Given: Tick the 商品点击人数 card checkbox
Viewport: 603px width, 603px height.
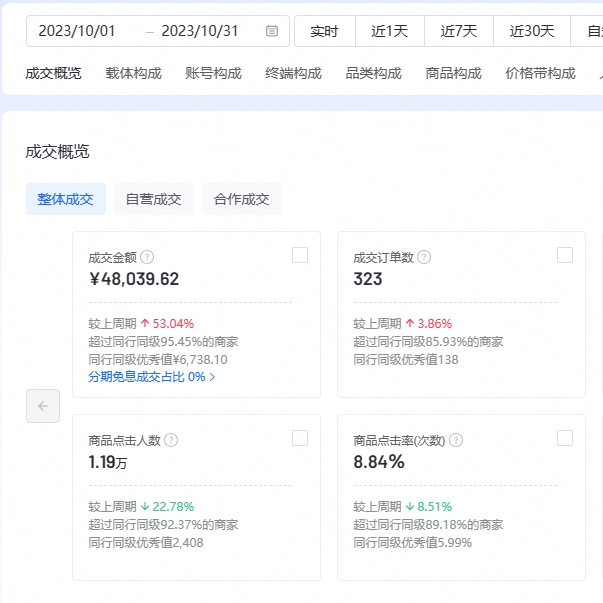Looking at the screenshot, I should [300, 438].
